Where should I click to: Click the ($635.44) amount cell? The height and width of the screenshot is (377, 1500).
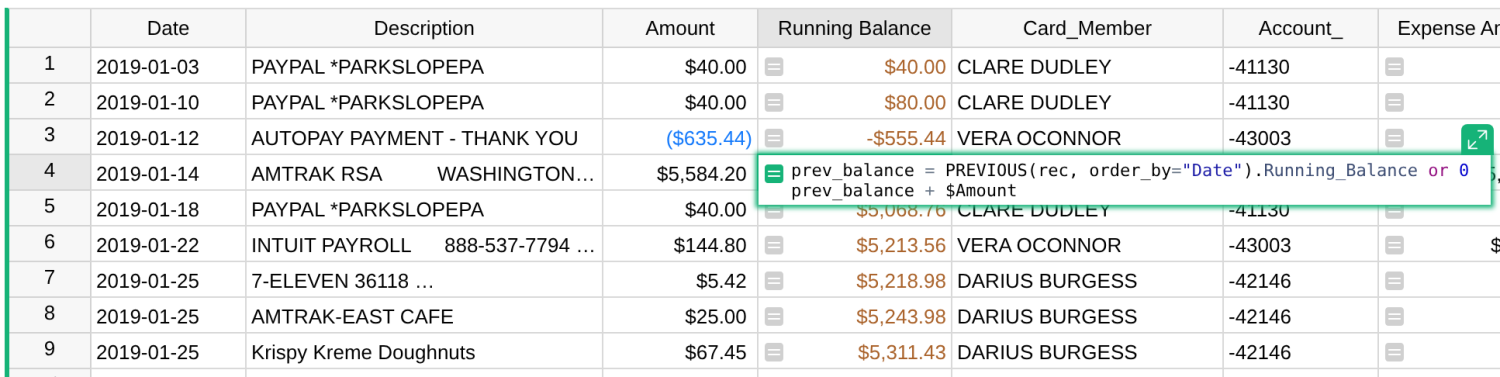[680, 138]
